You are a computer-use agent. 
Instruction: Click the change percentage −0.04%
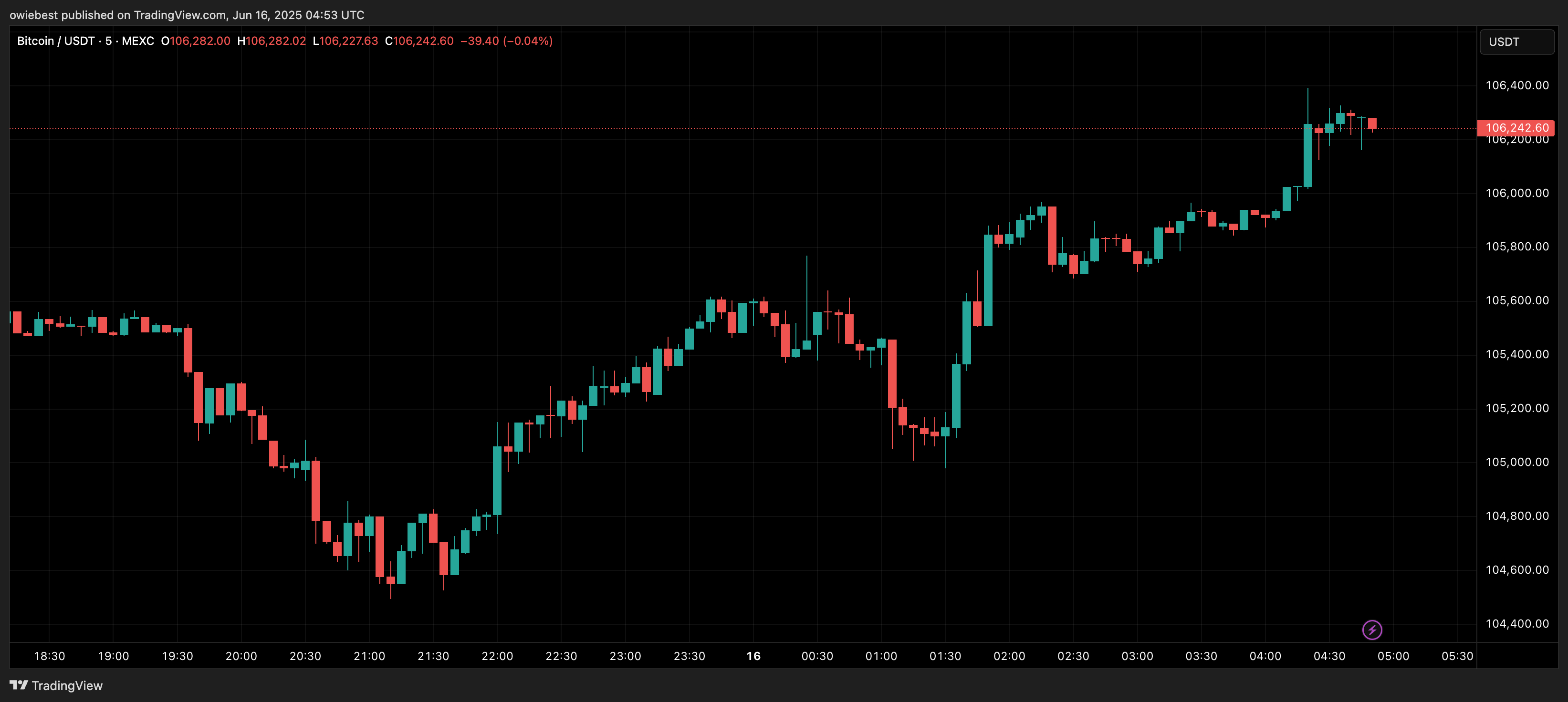527,41
